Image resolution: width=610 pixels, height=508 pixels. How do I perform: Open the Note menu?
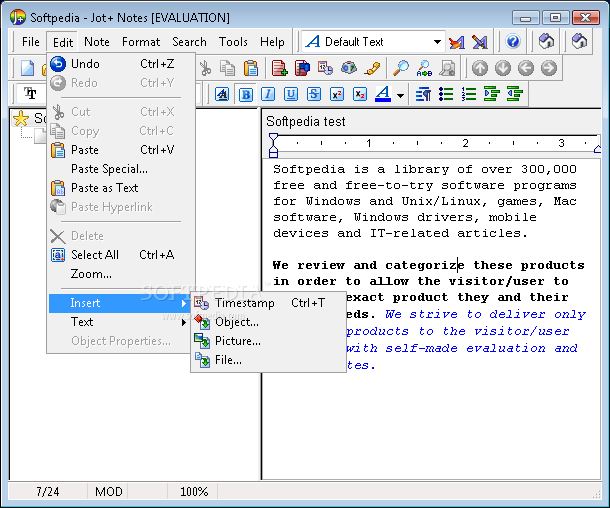[97, 42]
